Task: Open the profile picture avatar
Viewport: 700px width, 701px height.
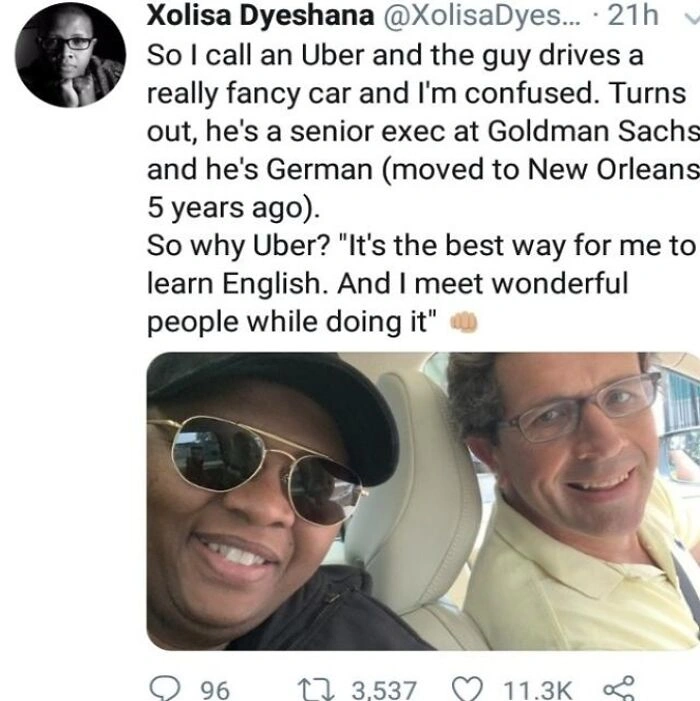Action: coord(71,54)
